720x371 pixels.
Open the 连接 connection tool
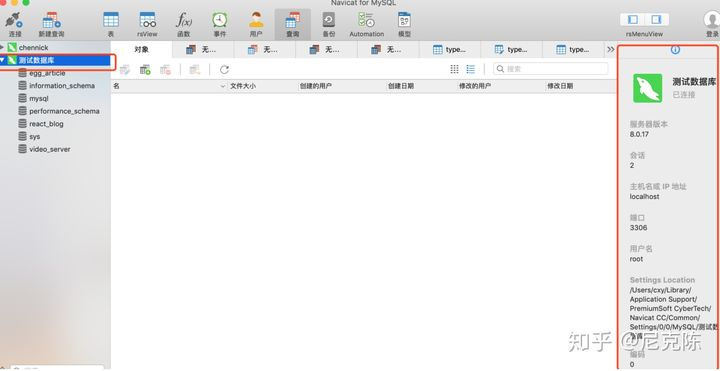click(15, 25)
